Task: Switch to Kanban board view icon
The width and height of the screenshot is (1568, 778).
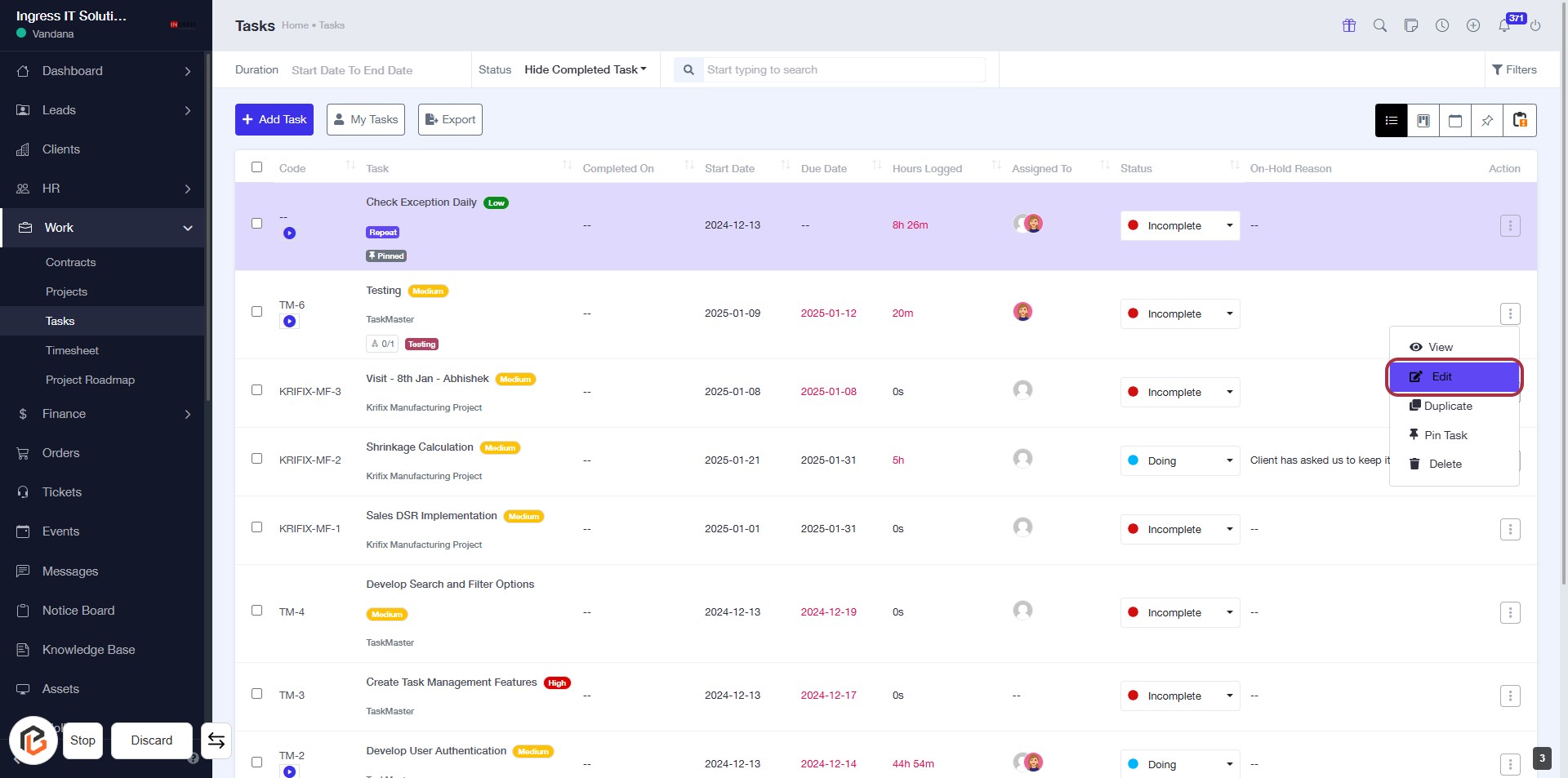Action: click(1423, 121)
